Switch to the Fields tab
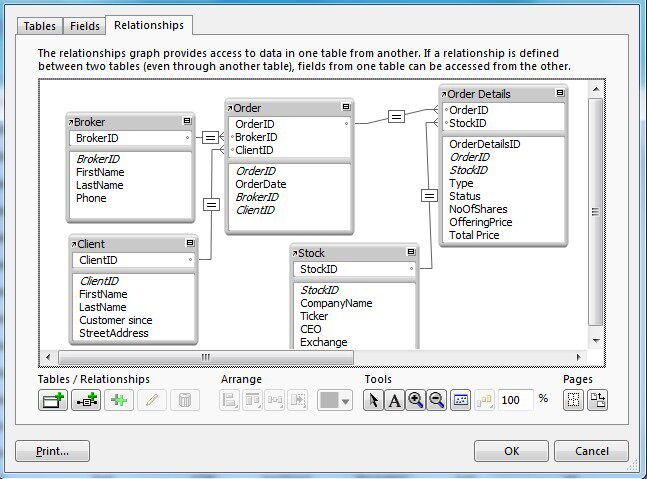647x479 pixels. 84,25
